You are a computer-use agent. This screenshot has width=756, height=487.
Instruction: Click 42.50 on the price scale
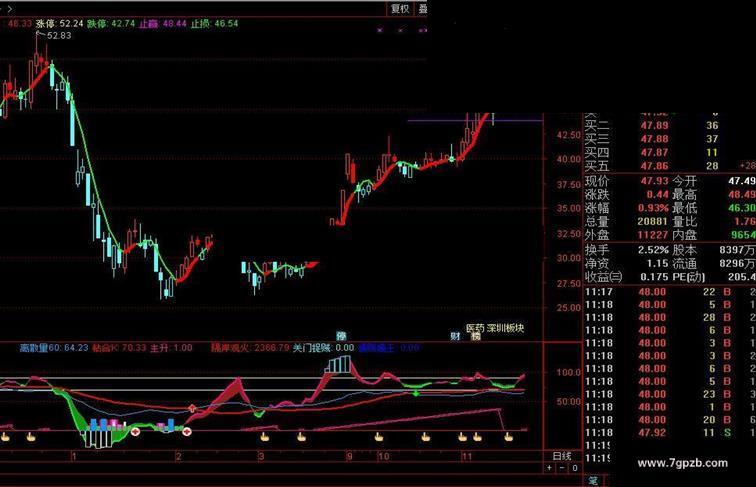pyautogui.click(x=569, y=135)
